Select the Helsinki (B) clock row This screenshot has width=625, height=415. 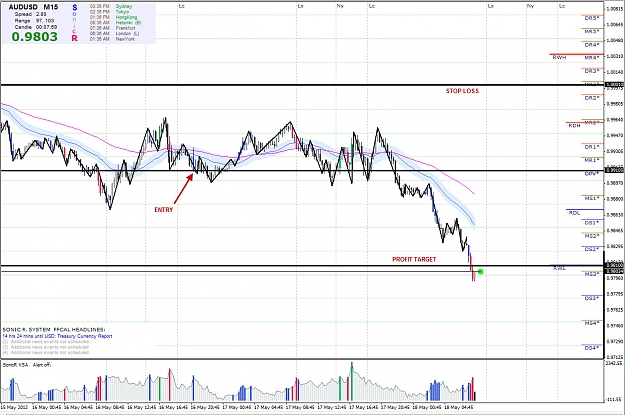click(116, 23)
